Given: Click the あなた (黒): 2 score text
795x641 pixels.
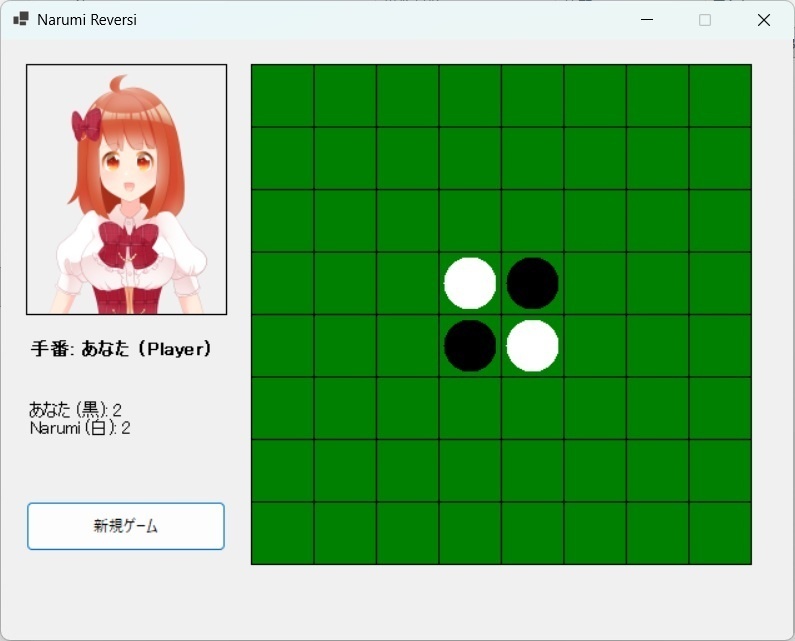Looking at the screenshot, I should click(75, 409).
